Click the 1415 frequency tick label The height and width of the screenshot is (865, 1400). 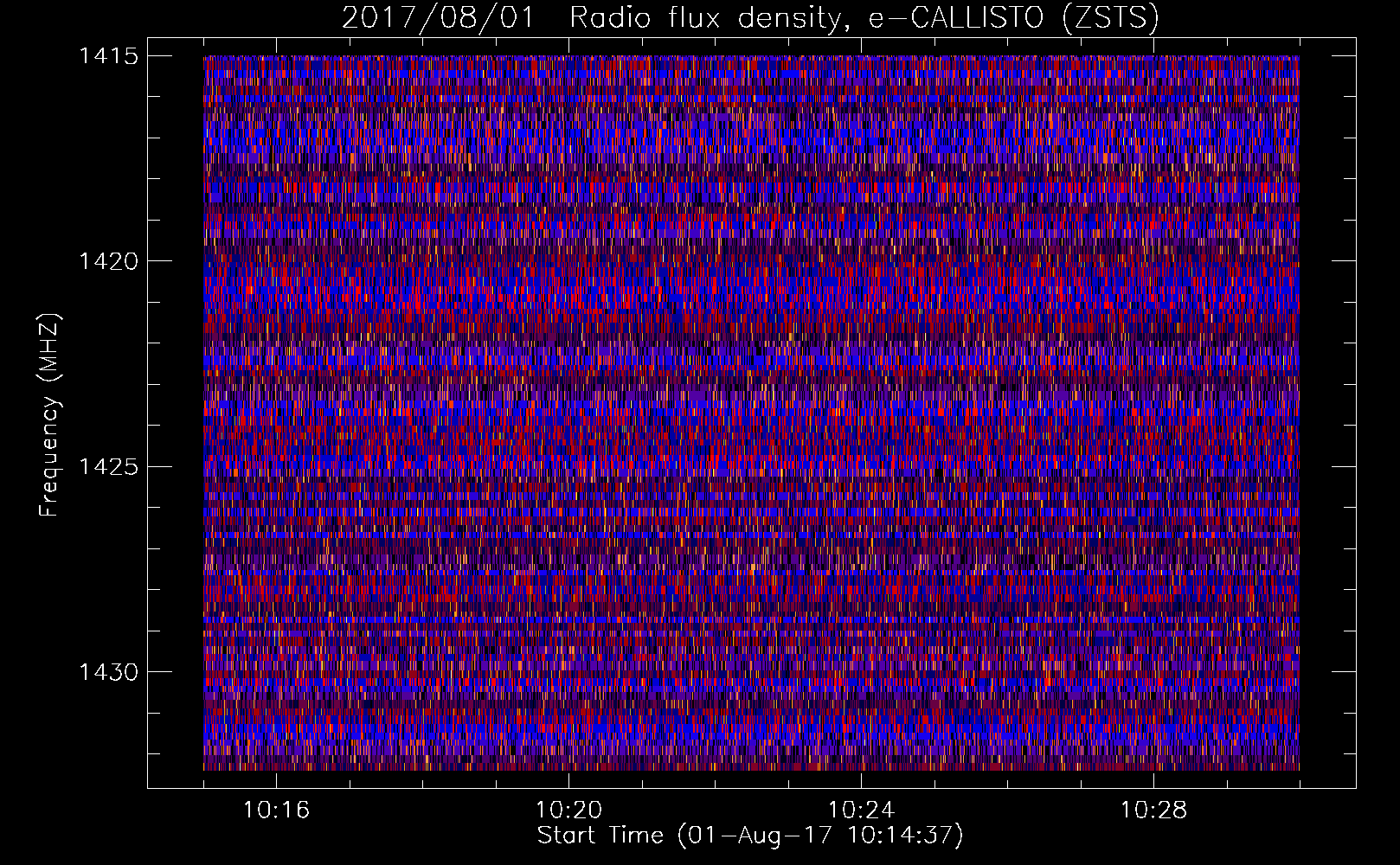tap(109, 56)
